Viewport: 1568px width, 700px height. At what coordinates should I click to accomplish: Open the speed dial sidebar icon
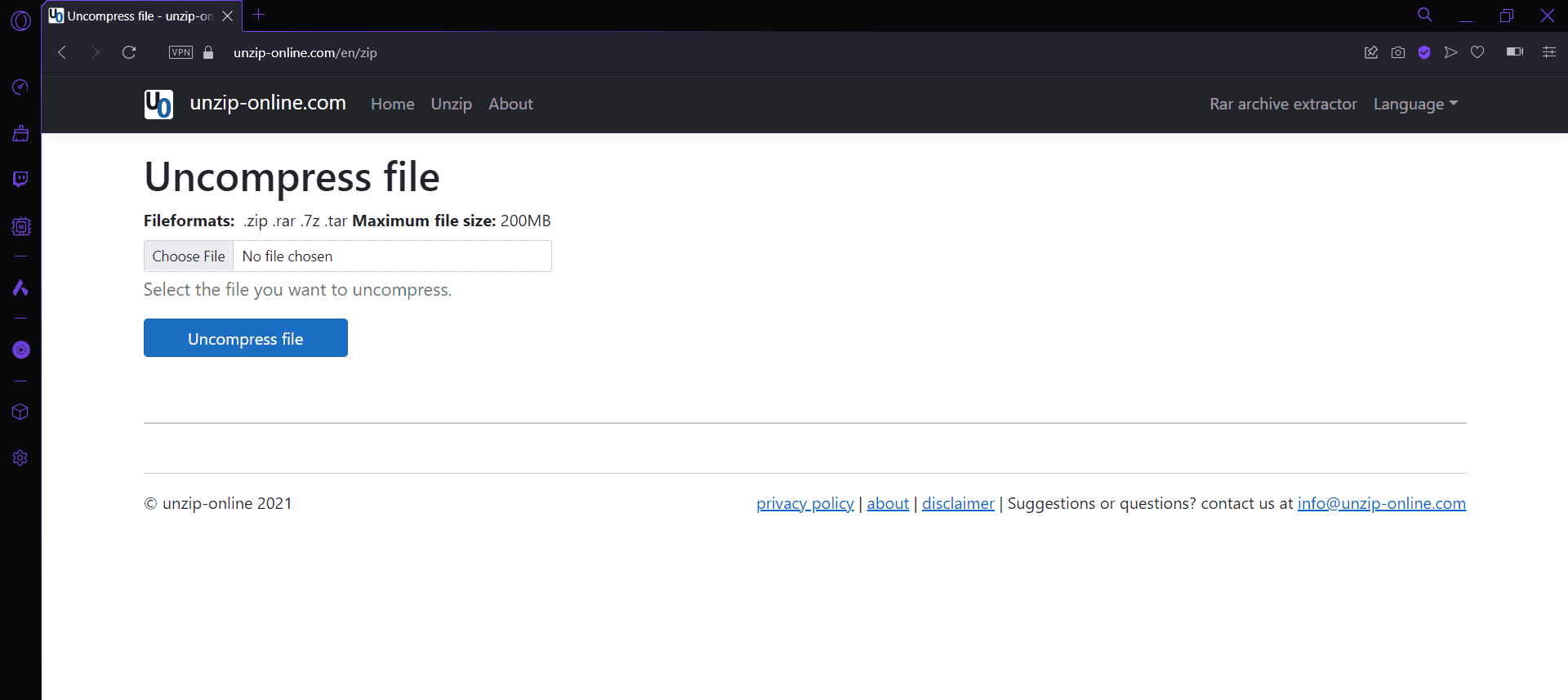[20, 87]
